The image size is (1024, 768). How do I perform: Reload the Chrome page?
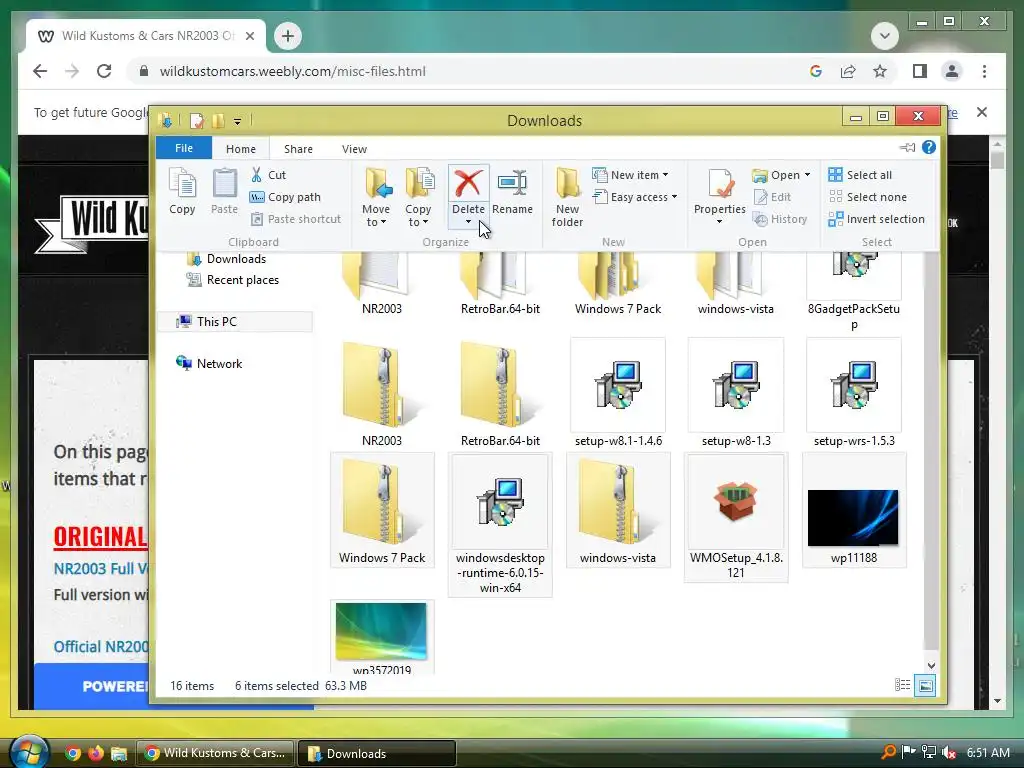pyautogui.click(x=104, y=71)
